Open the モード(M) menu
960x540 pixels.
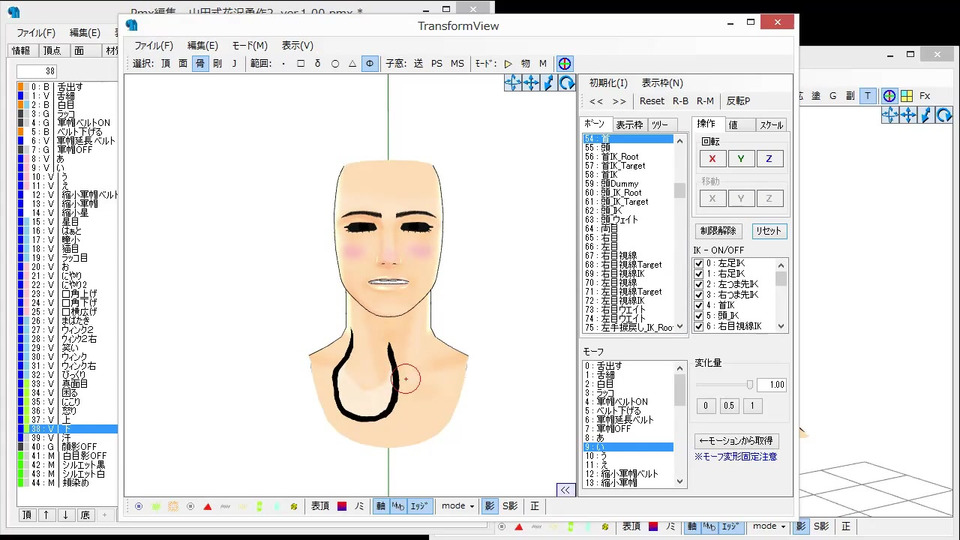(x=249, y=45)
